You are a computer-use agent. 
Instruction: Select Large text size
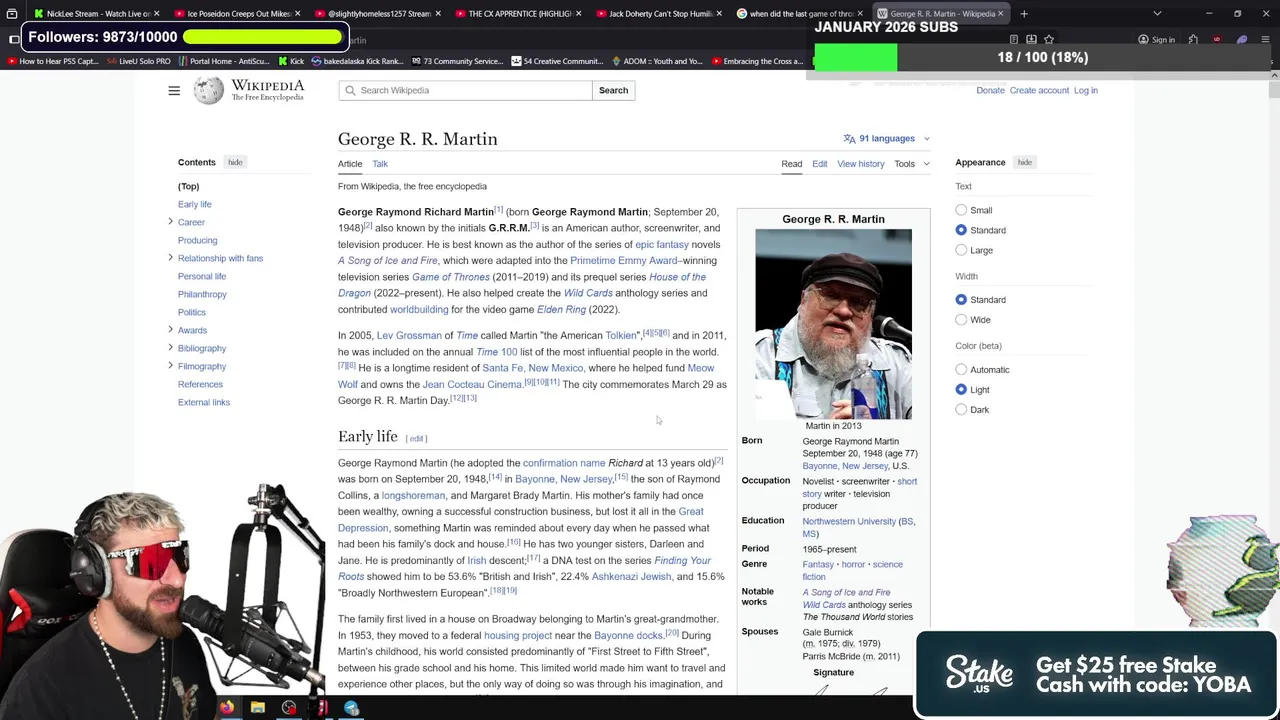pos(961,250)
